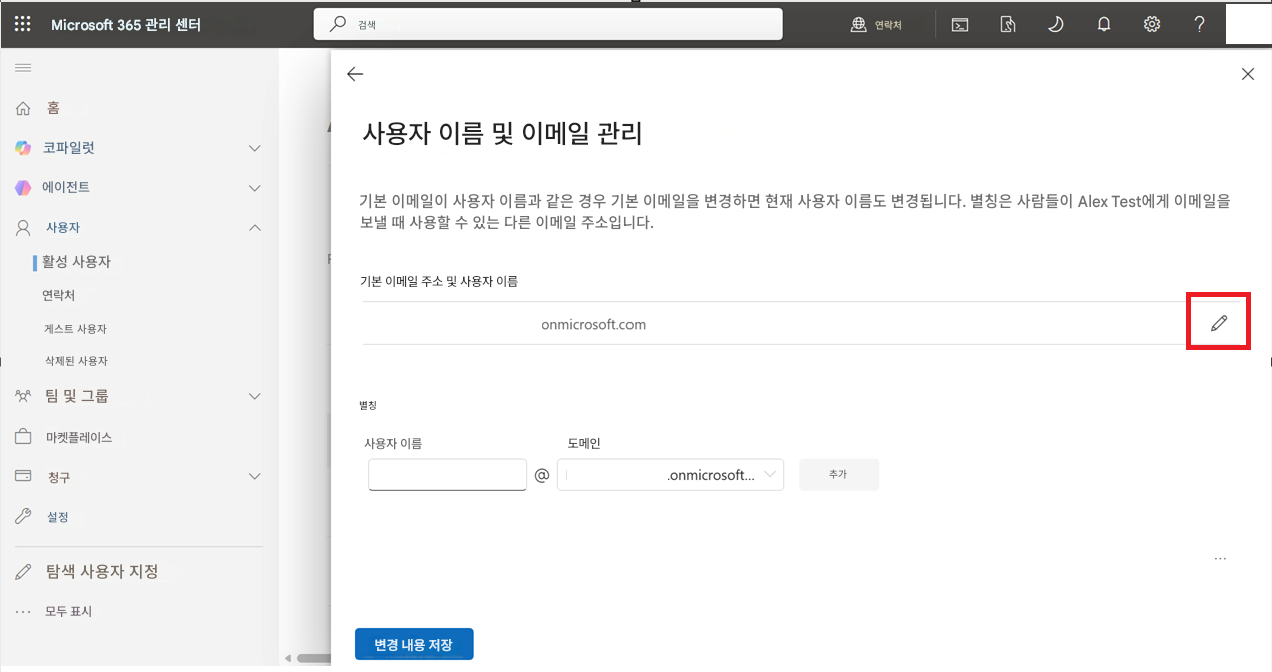Screen dimensions: 1272x672
Task: Select 활성 사용자 in the sidebar
Action: click(76, 262)
